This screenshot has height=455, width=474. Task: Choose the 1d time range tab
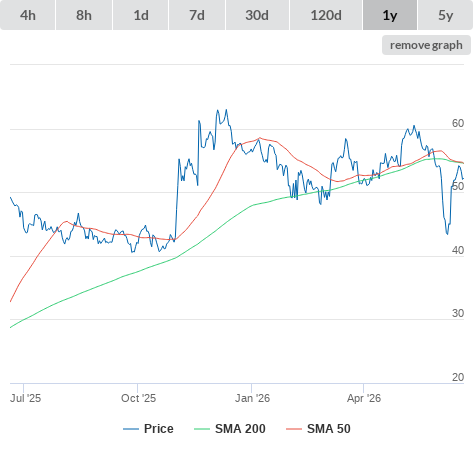click(141, 15)
